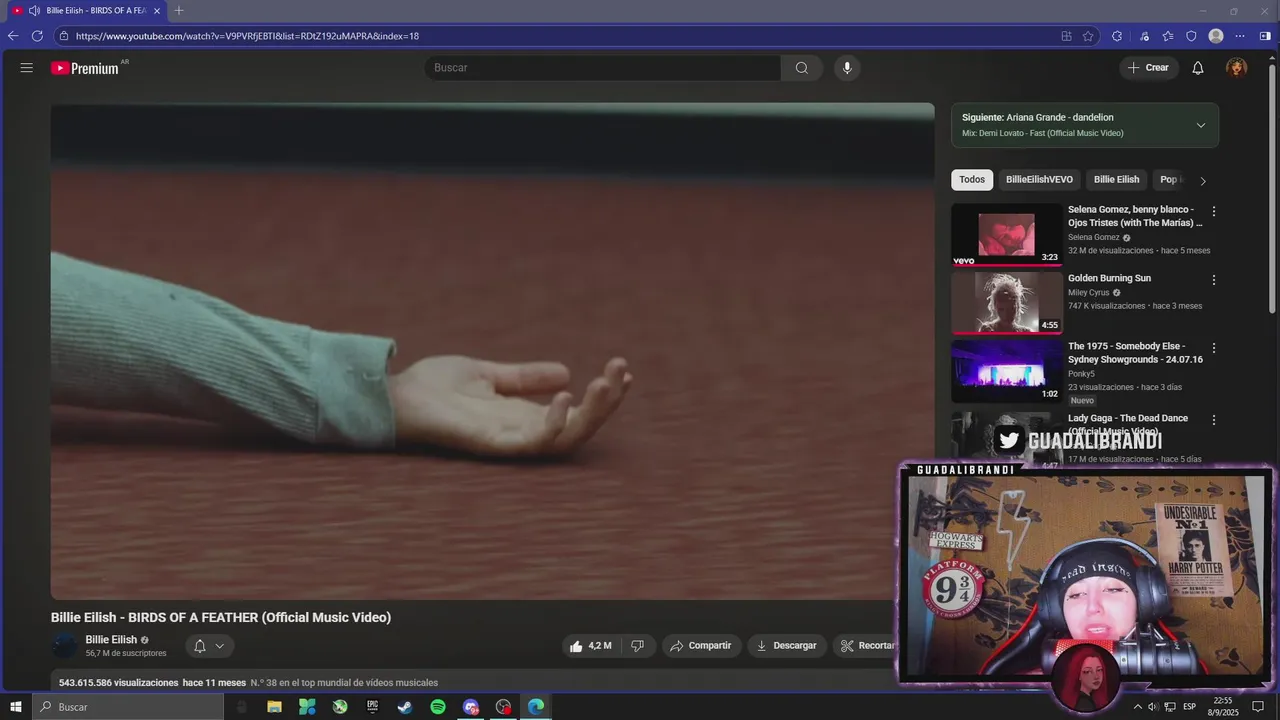This screenshot has width=1280, height=720.
Task: Open Spotify from the taskbar
Action: [x=438, y=707]
